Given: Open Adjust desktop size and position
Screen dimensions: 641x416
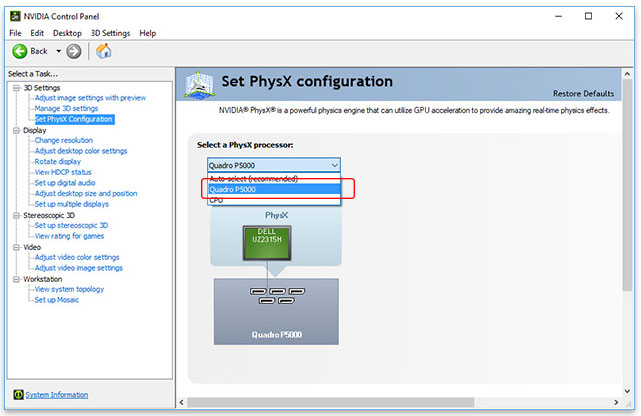Looking at the screenshot, I should tap(86, 193).
